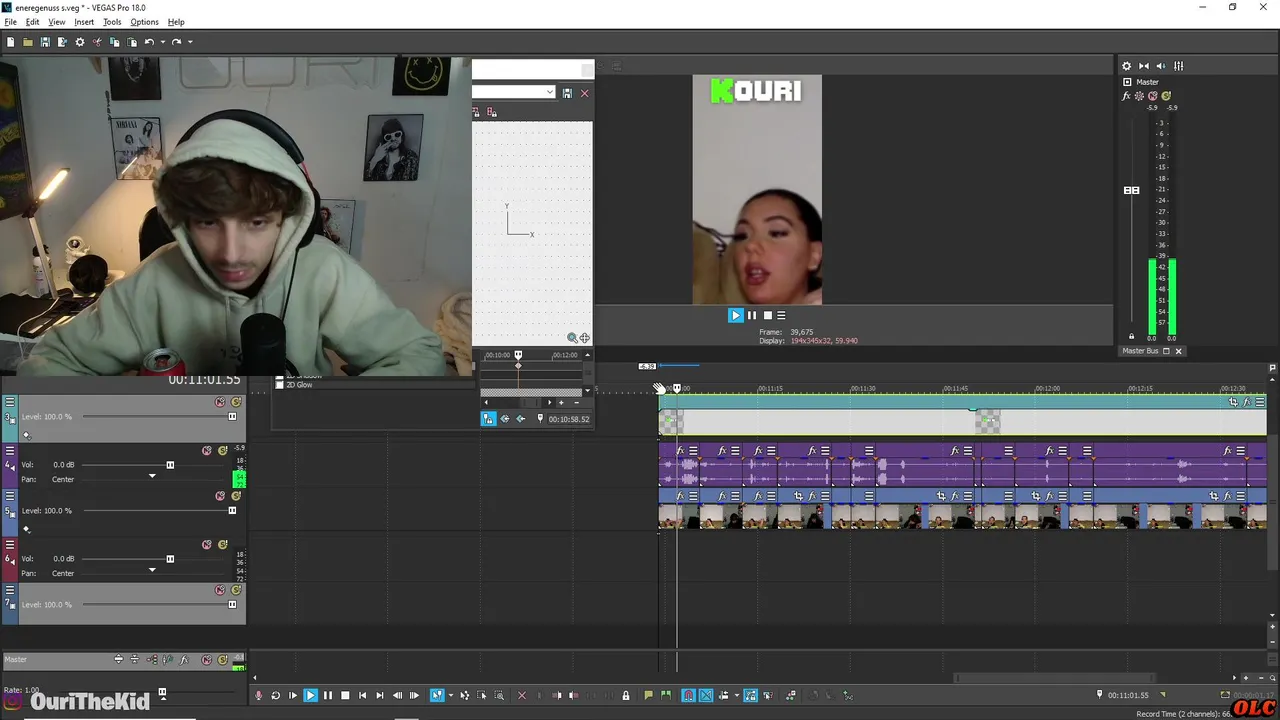The width and height of the screenshot is (1280, 720).
Task: Open the Redo history dropdown arrow
Action: 189,42
